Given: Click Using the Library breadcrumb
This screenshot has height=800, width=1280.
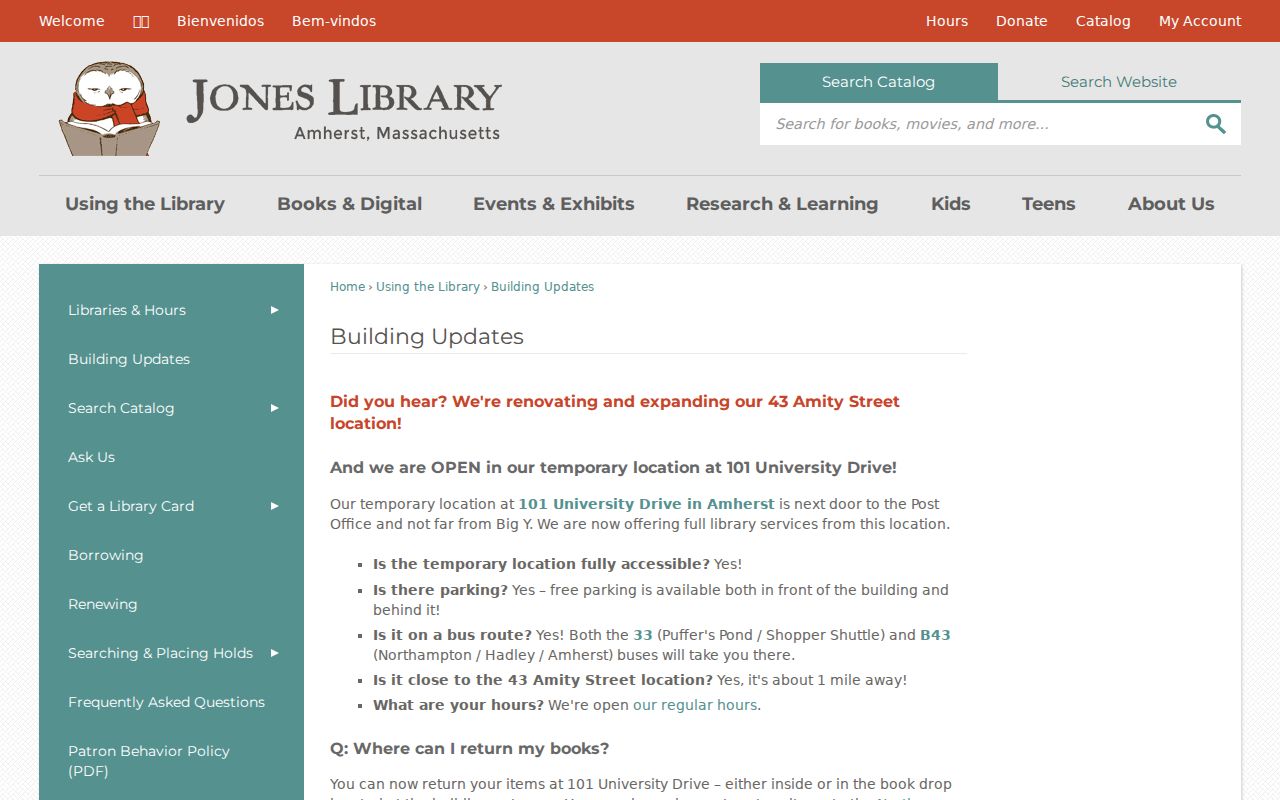Looking at the screenshot, I should point(428,287).
